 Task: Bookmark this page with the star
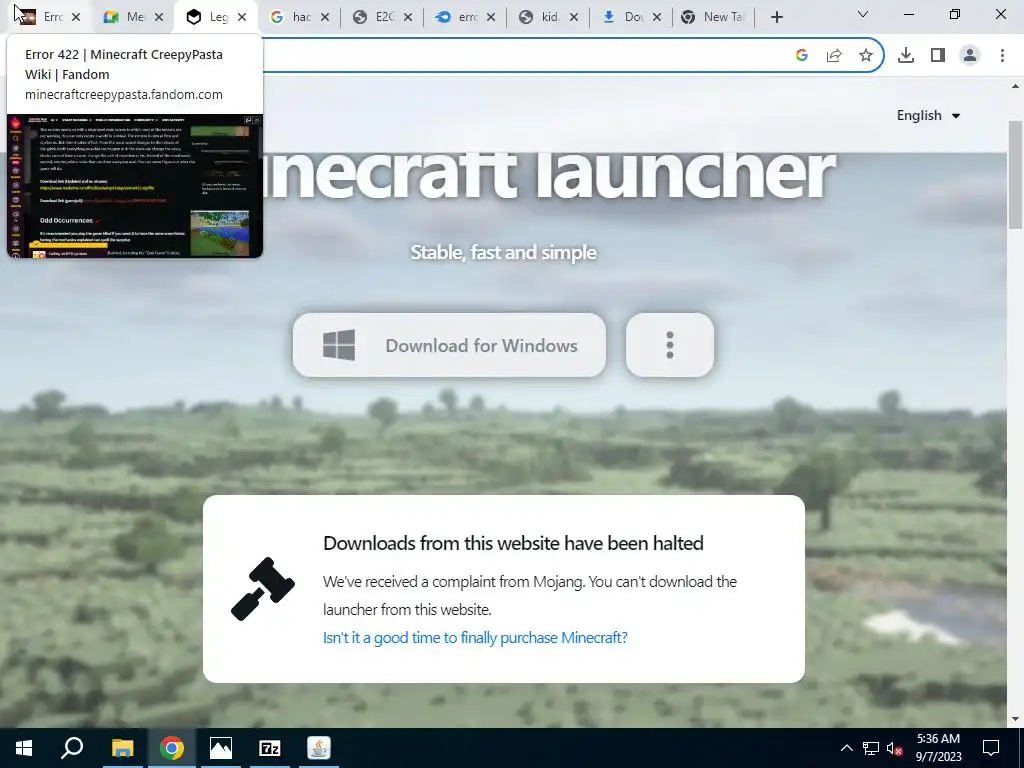point(866,56)
